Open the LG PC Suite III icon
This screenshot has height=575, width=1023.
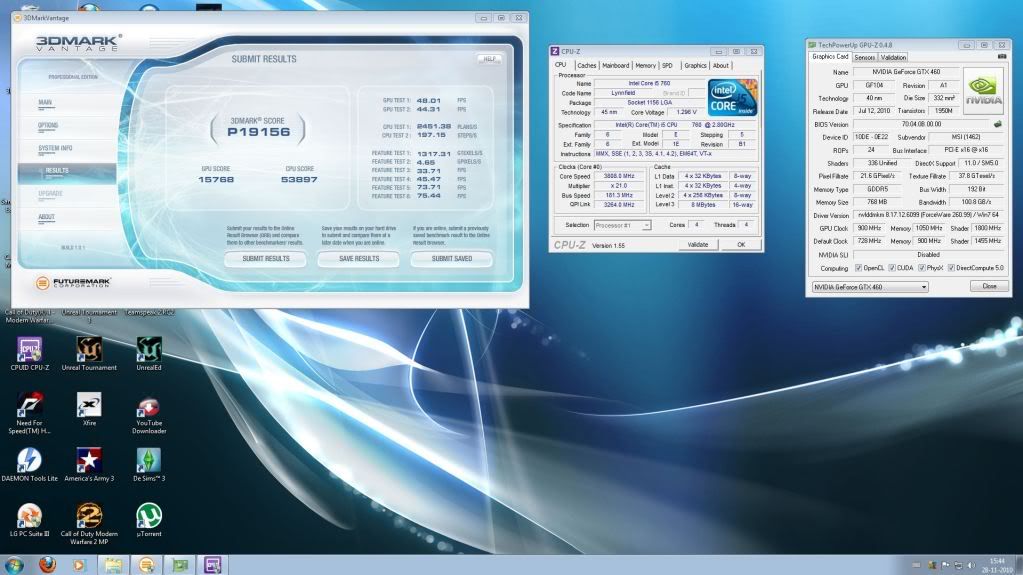[29, 520]
